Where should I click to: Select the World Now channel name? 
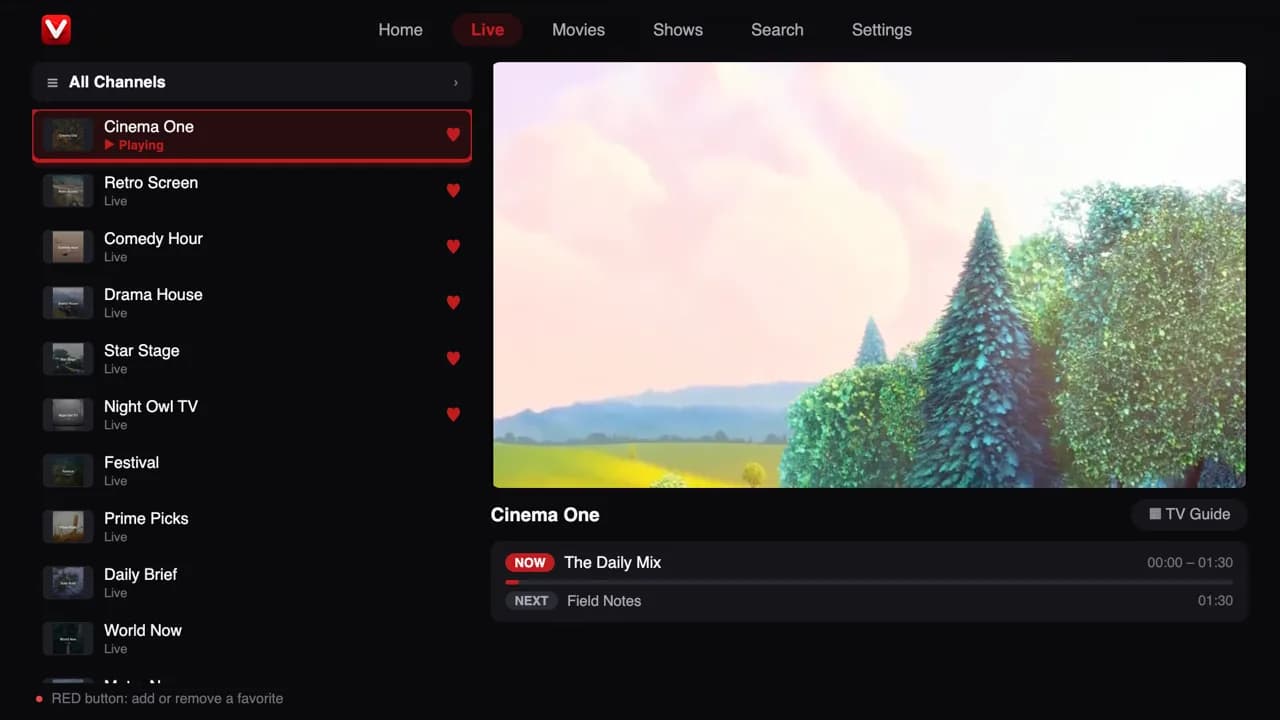click(143, 631)
